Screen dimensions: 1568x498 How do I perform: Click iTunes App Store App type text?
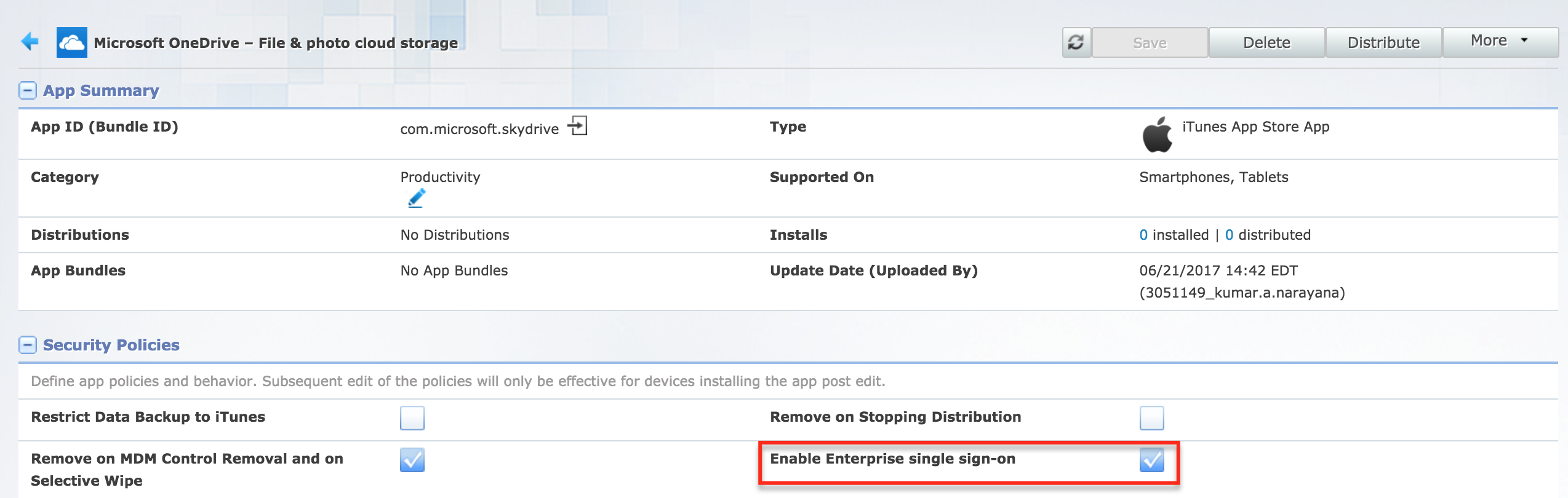point(1255,127)
